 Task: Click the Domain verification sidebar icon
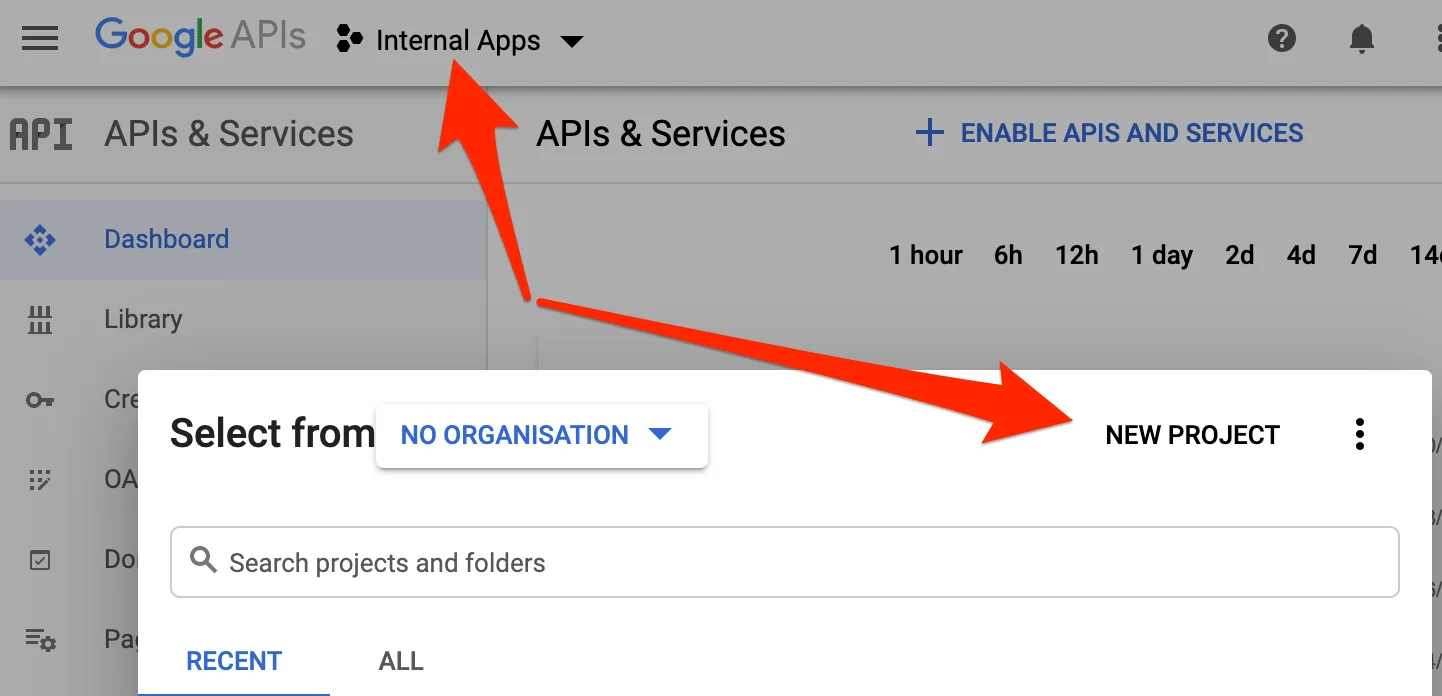tap(39, 560)
